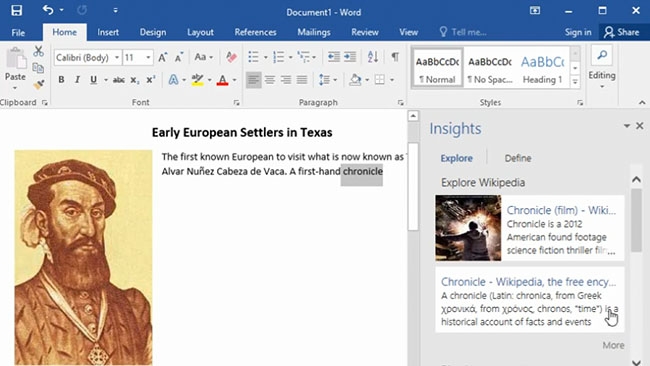The image size is (650, 366).
Task: Apply the No Spacing style
Action: pyautogui.click(x=490, y=68)
